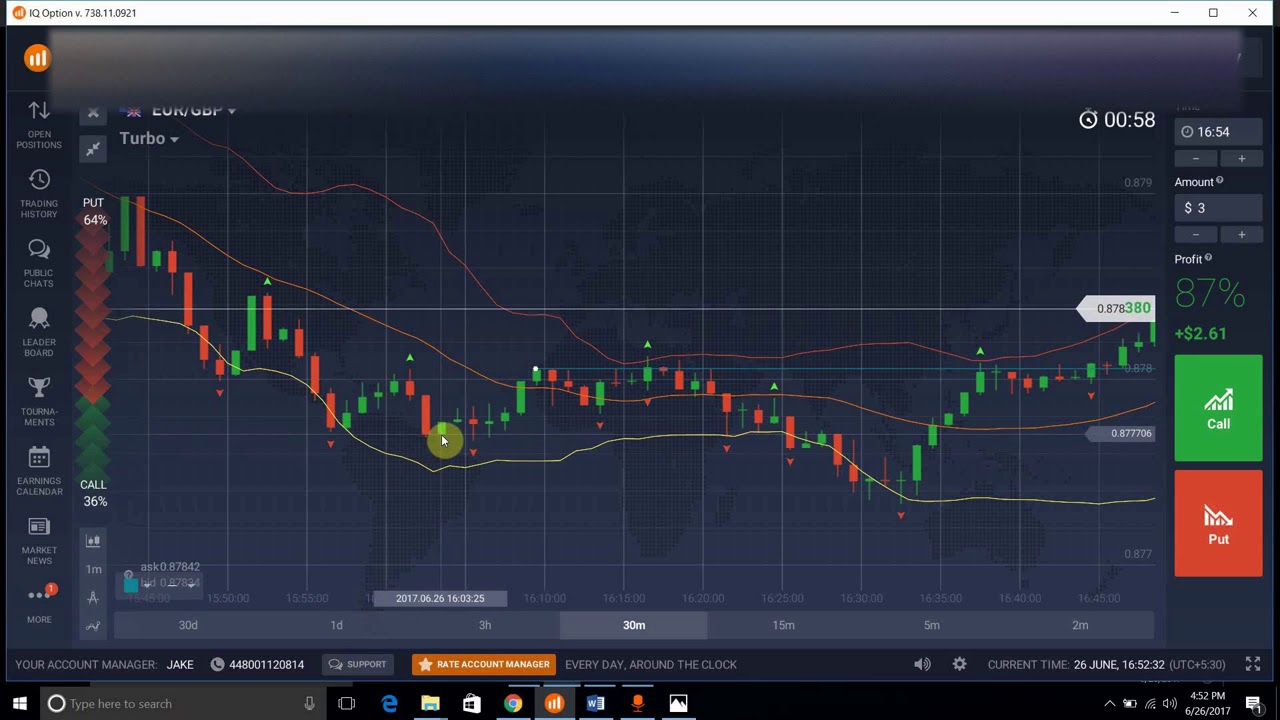Select the 3h chart range
The height and width of the screenshot is (720, 1280).
click(485, 625)
